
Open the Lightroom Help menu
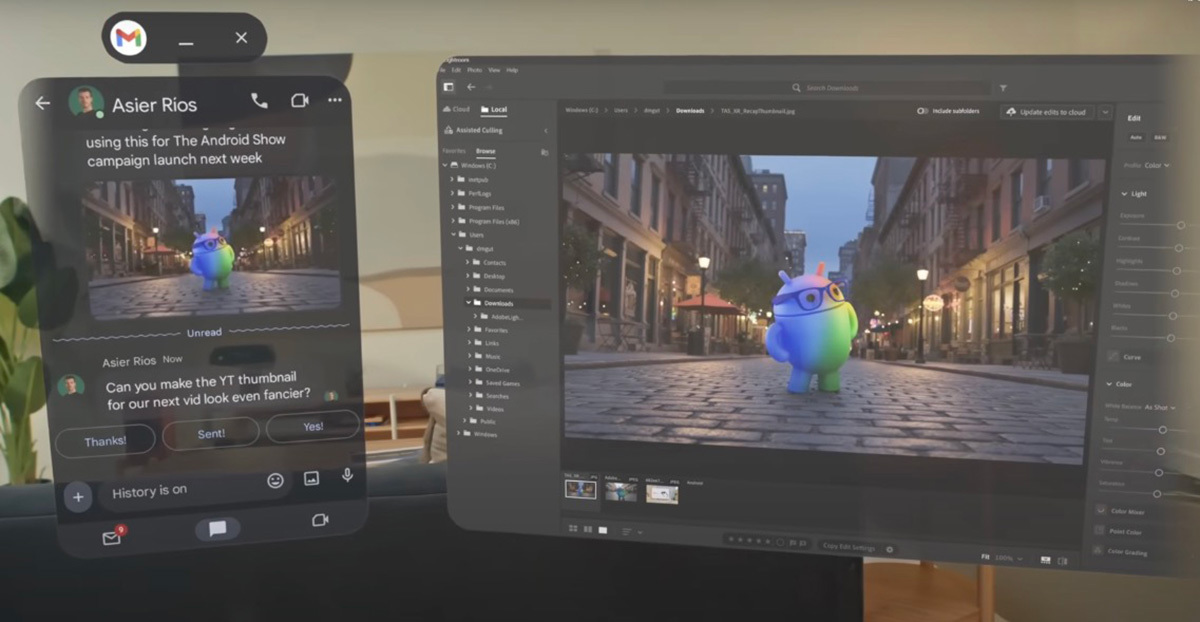tap(512, 70)
